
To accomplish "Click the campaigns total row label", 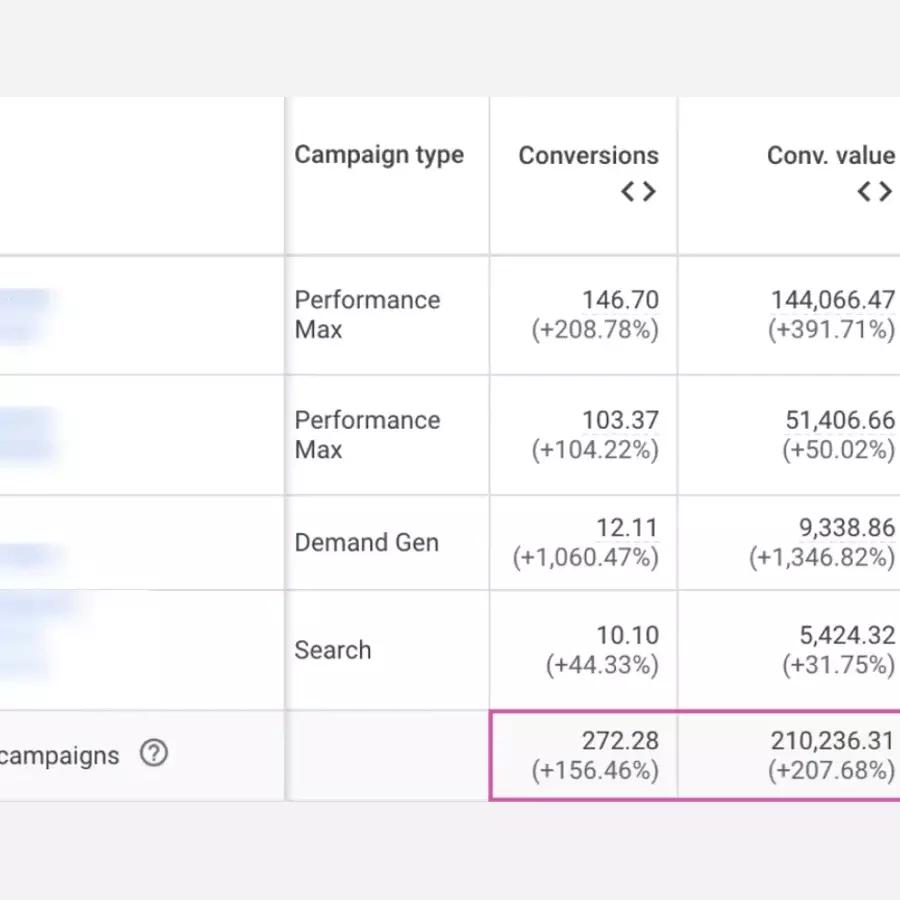I will (59, 755).
